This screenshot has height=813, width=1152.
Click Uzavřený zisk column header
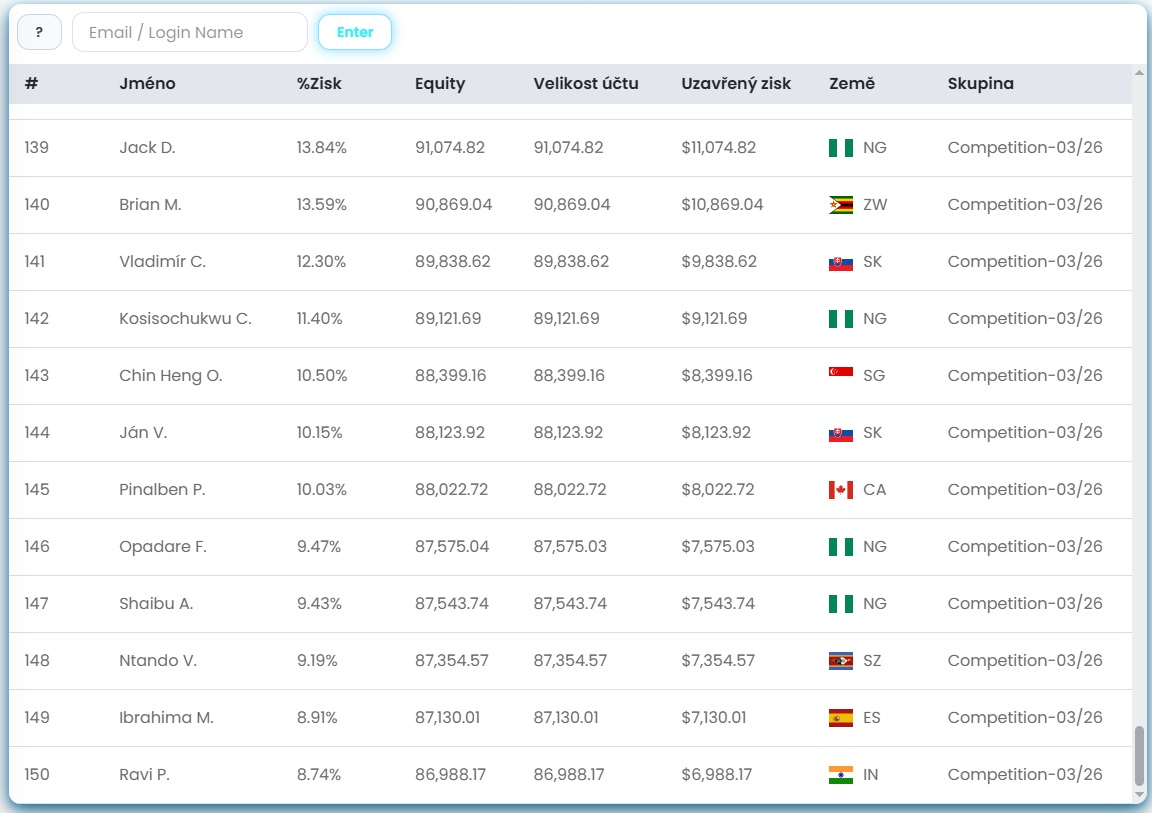pos(736,84)
